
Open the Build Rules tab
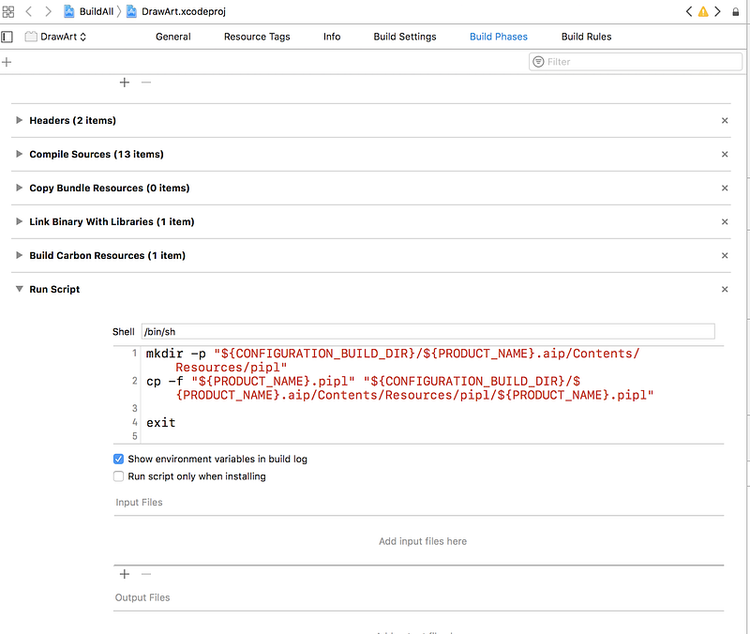(586, 37)
